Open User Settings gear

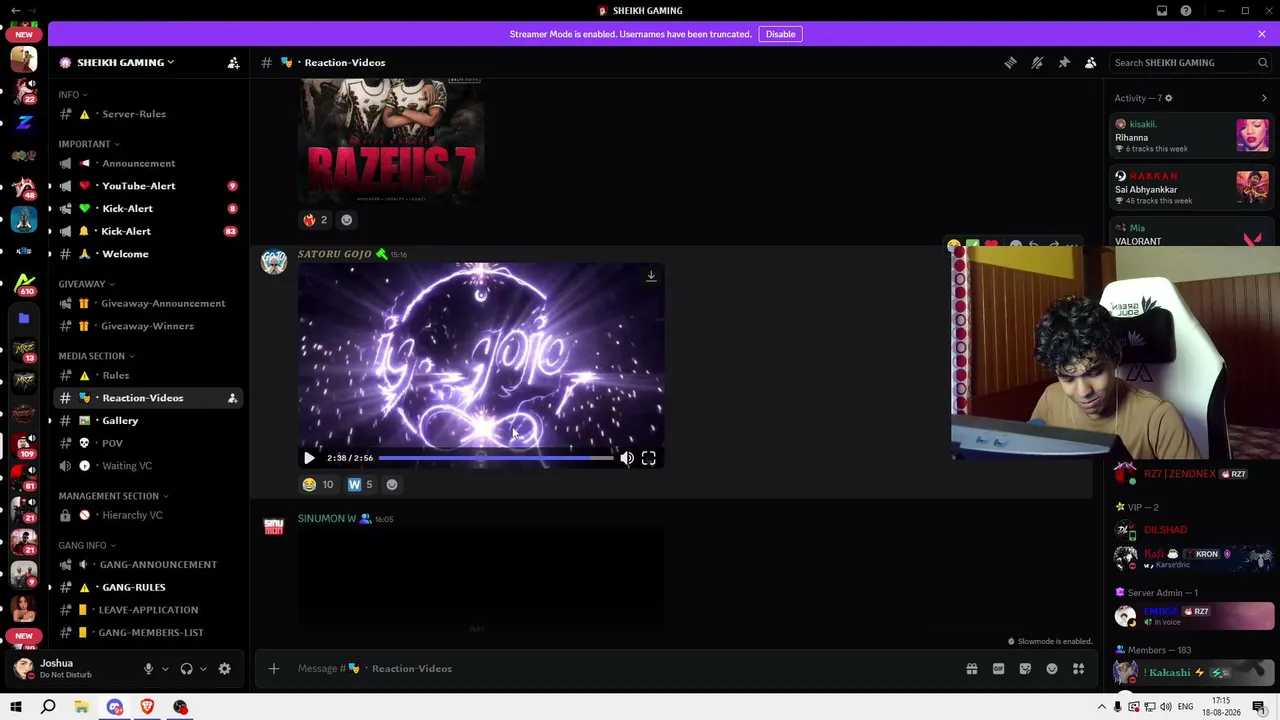(x=225, y=669)
